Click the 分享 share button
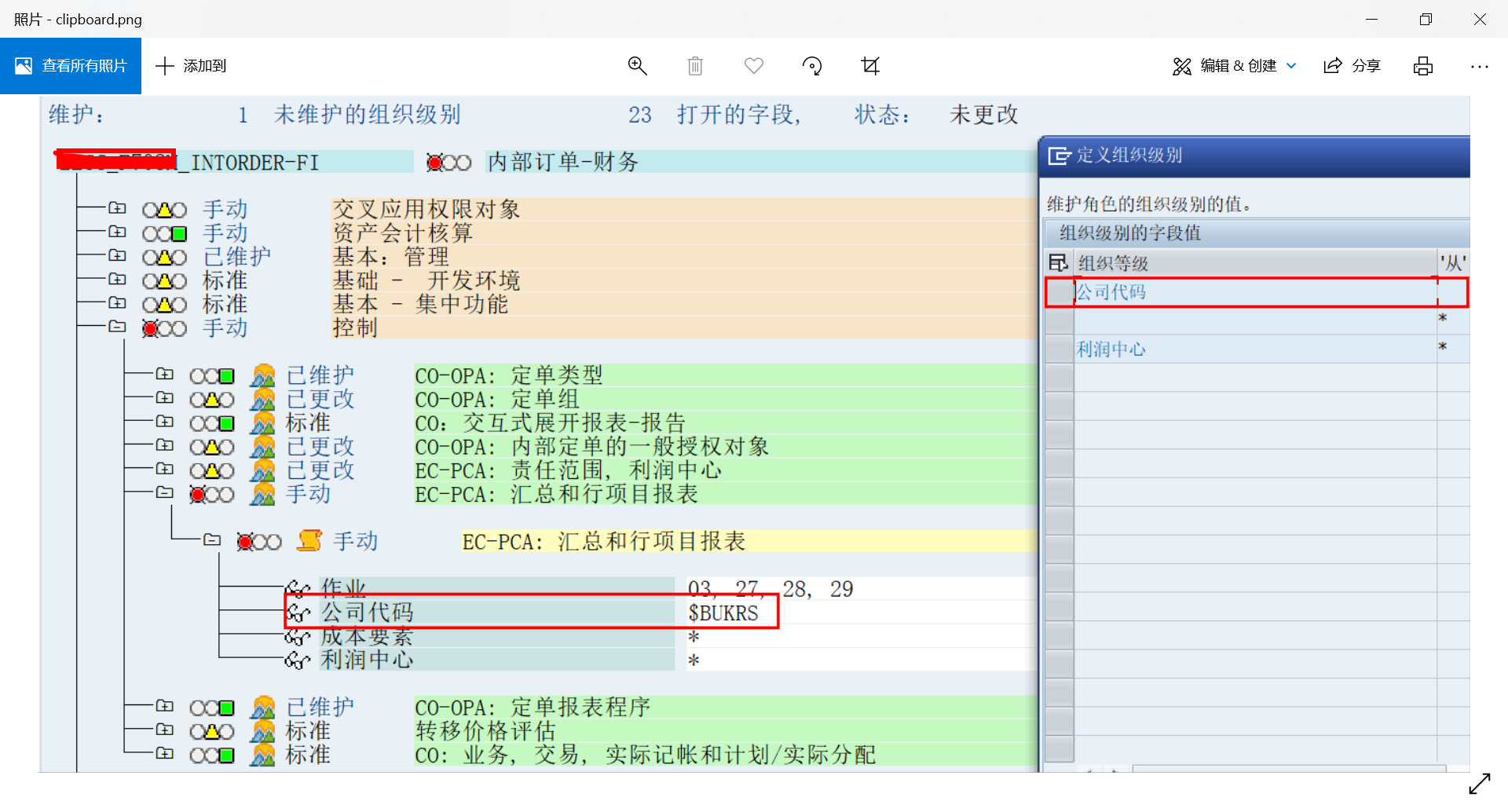 (1352, 66)
